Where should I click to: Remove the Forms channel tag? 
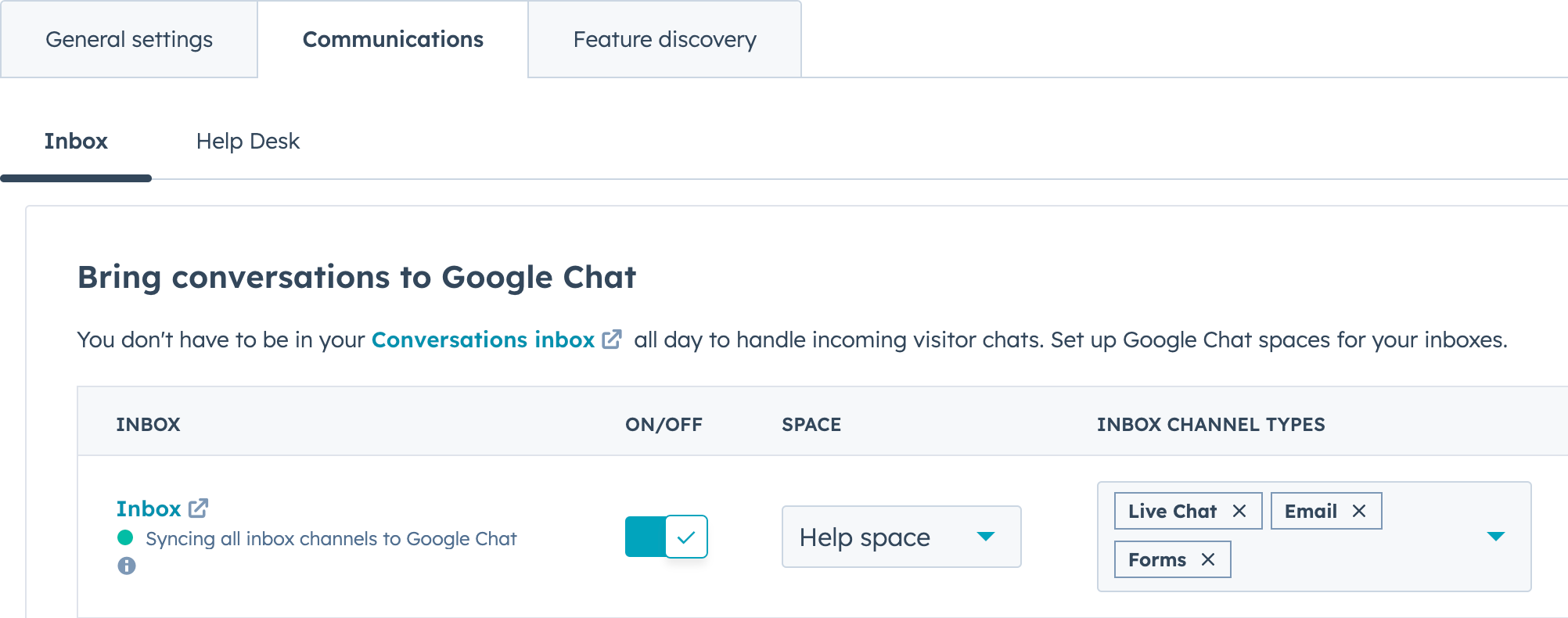1208,559
